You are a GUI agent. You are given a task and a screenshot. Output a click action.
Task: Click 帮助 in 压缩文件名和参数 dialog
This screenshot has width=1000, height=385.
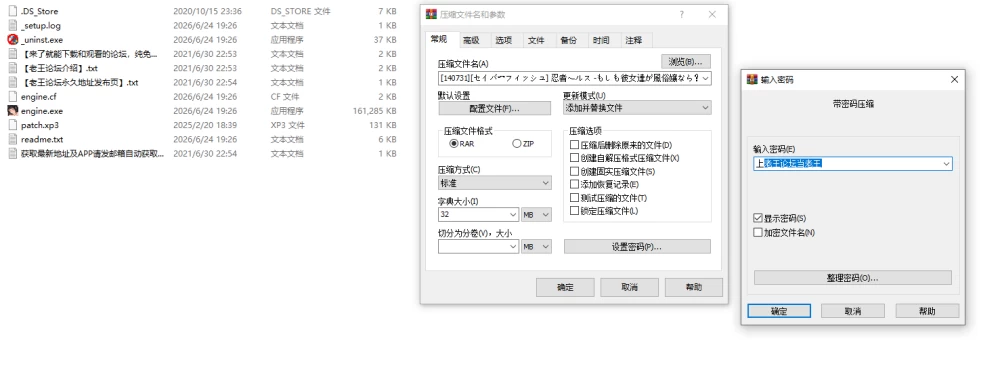pyautogui.click(x=694, y=287)
